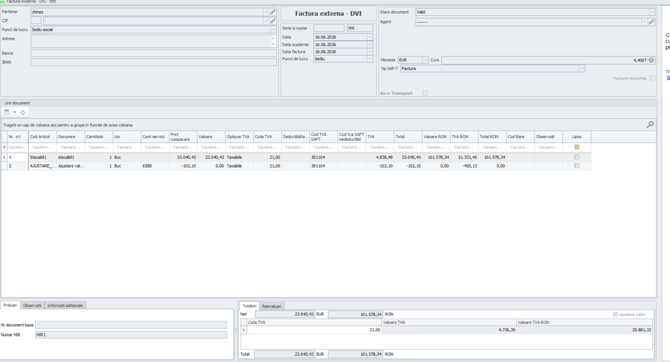
Task: Click the Denumire search filter cell
Action: tap(71, 147)
